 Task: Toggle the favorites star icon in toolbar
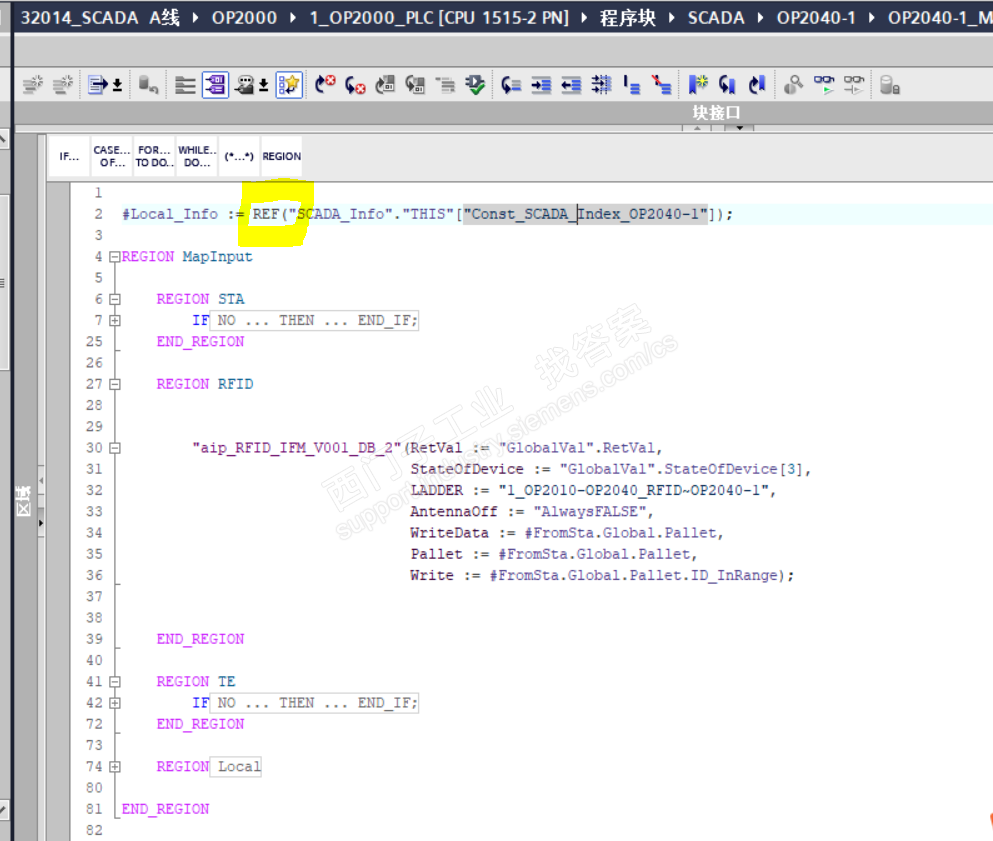(289, 84)
